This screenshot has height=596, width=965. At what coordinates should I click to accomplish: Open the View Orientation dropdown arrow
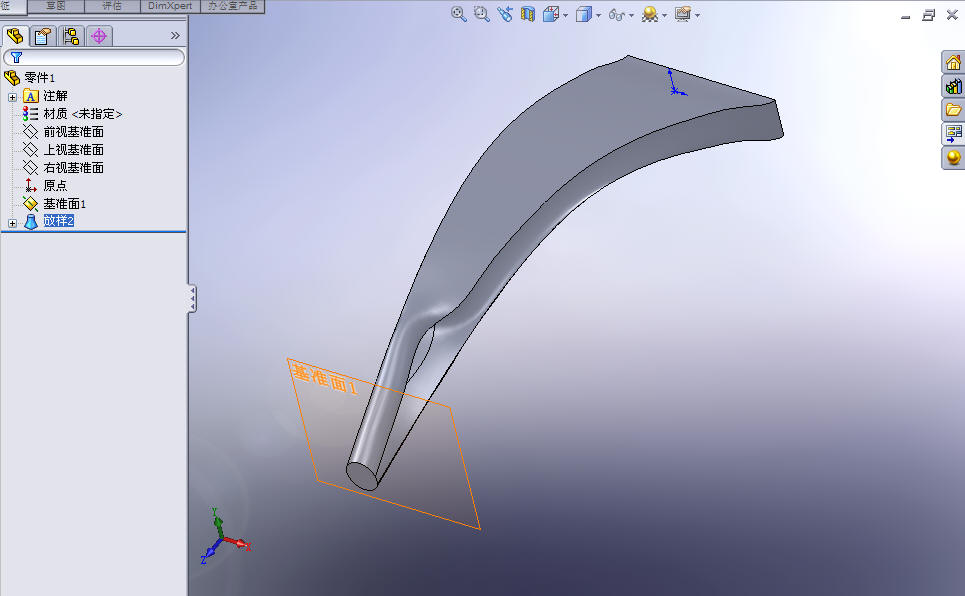[x=566, y=15]
